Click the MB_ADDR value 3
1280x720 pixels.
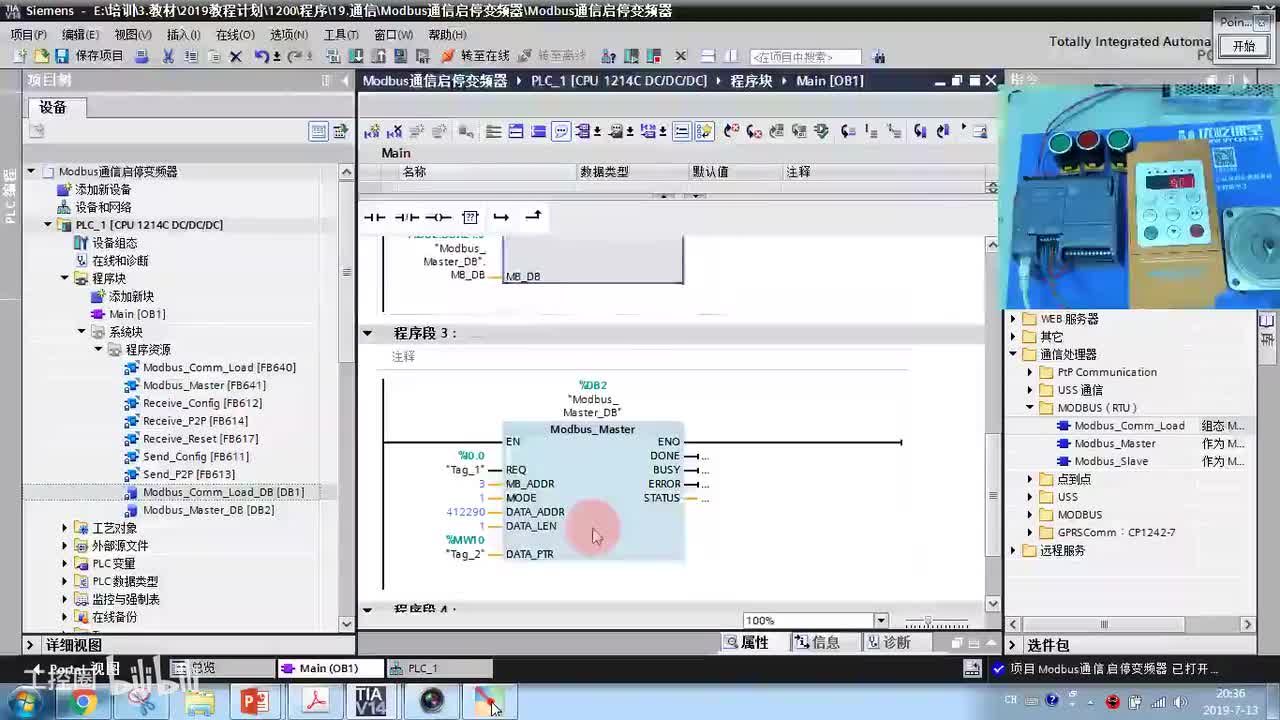(x=482, y=484)
